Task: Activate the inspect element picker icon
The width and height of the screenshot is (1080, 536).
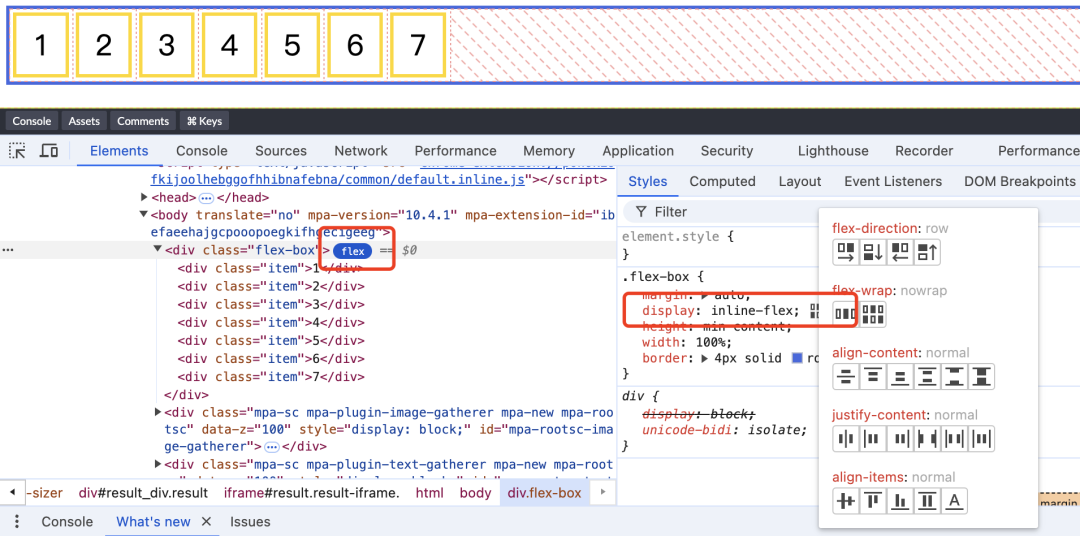Action: click(x=17, y=151)
